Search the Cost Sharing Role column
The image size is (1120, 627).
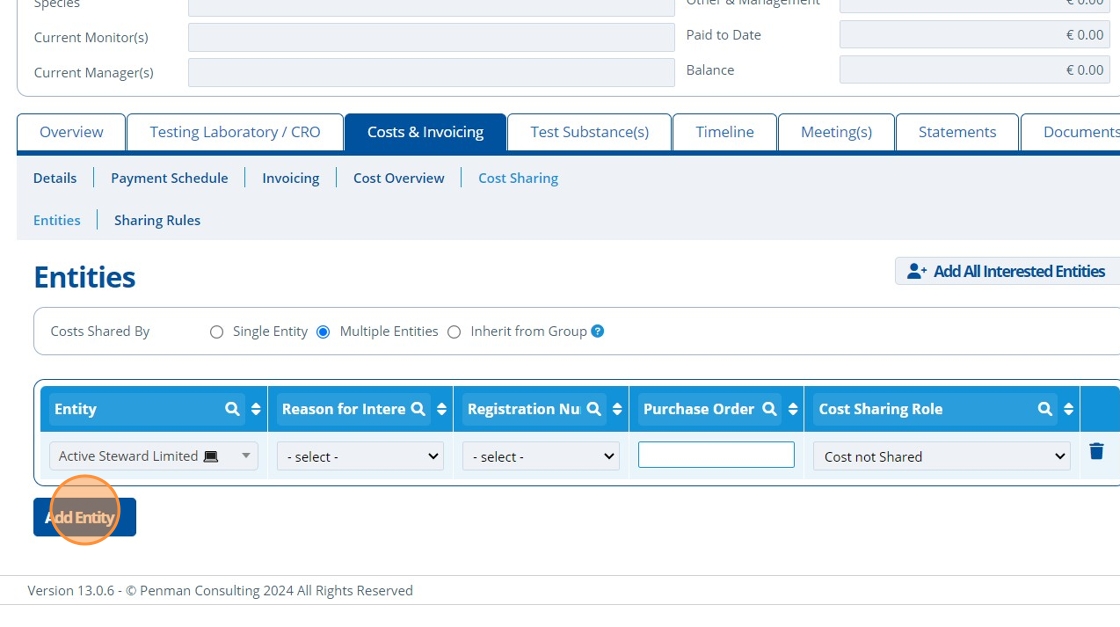coord(1045,409)
